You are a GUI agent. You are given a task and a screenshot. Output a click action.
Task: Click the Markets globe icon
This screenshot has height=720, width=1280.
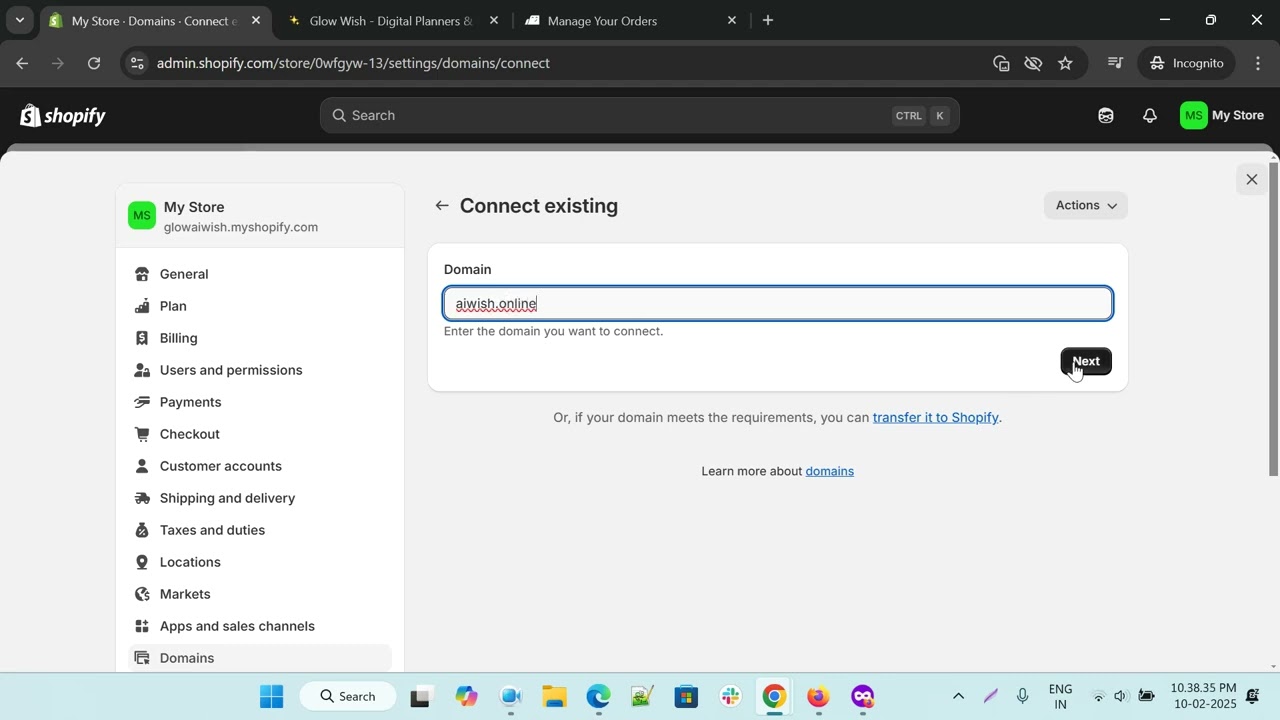142,594
